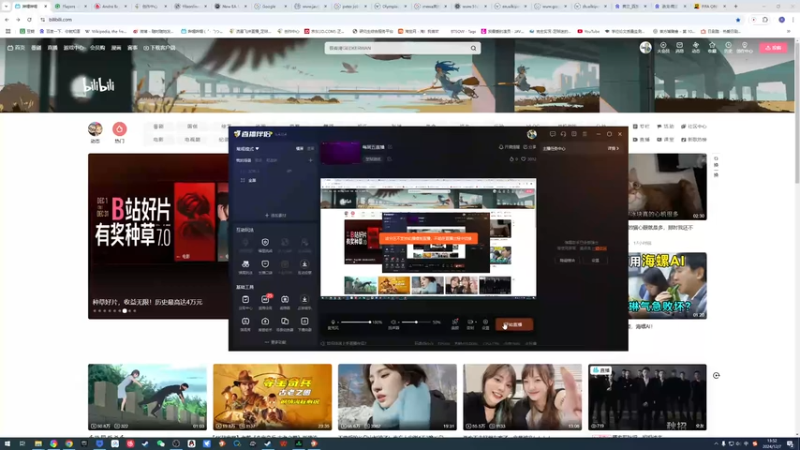Open the message icon in Livehime title bar

click(x=553, y=134)
